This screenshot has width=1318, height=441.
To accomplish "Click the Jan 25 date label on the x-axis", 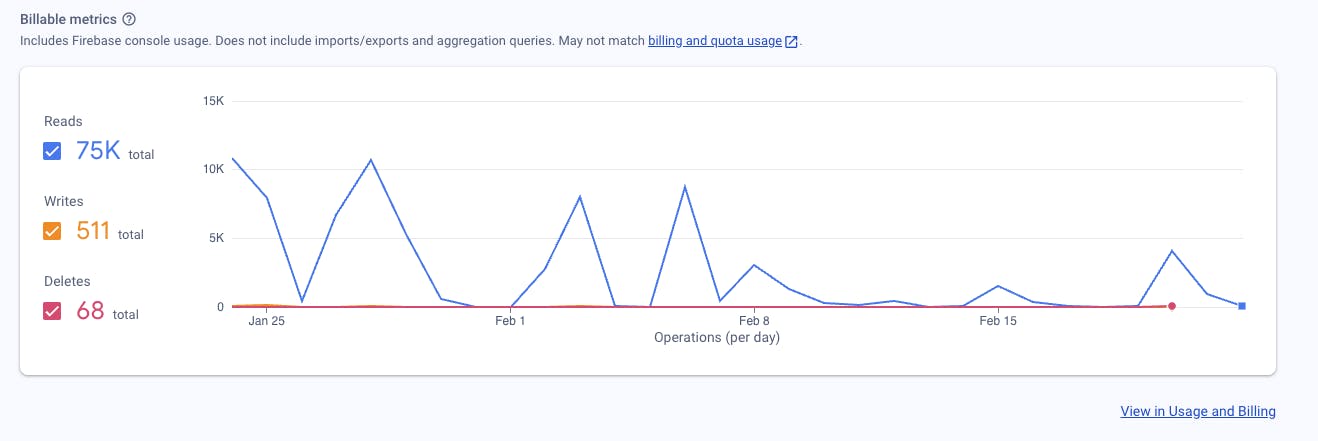I will pyautogui.click(x=266, y=321).
